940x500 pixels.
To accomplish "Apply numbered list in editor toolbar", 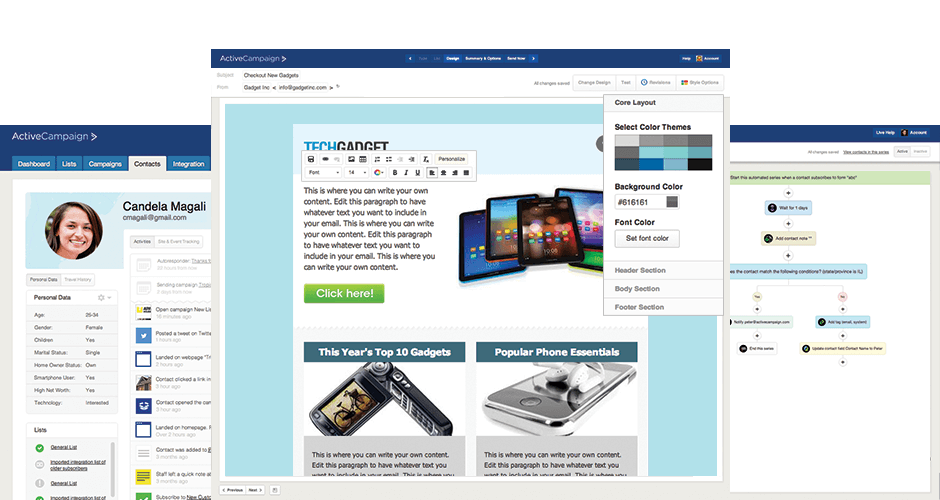I will [377, 159].
